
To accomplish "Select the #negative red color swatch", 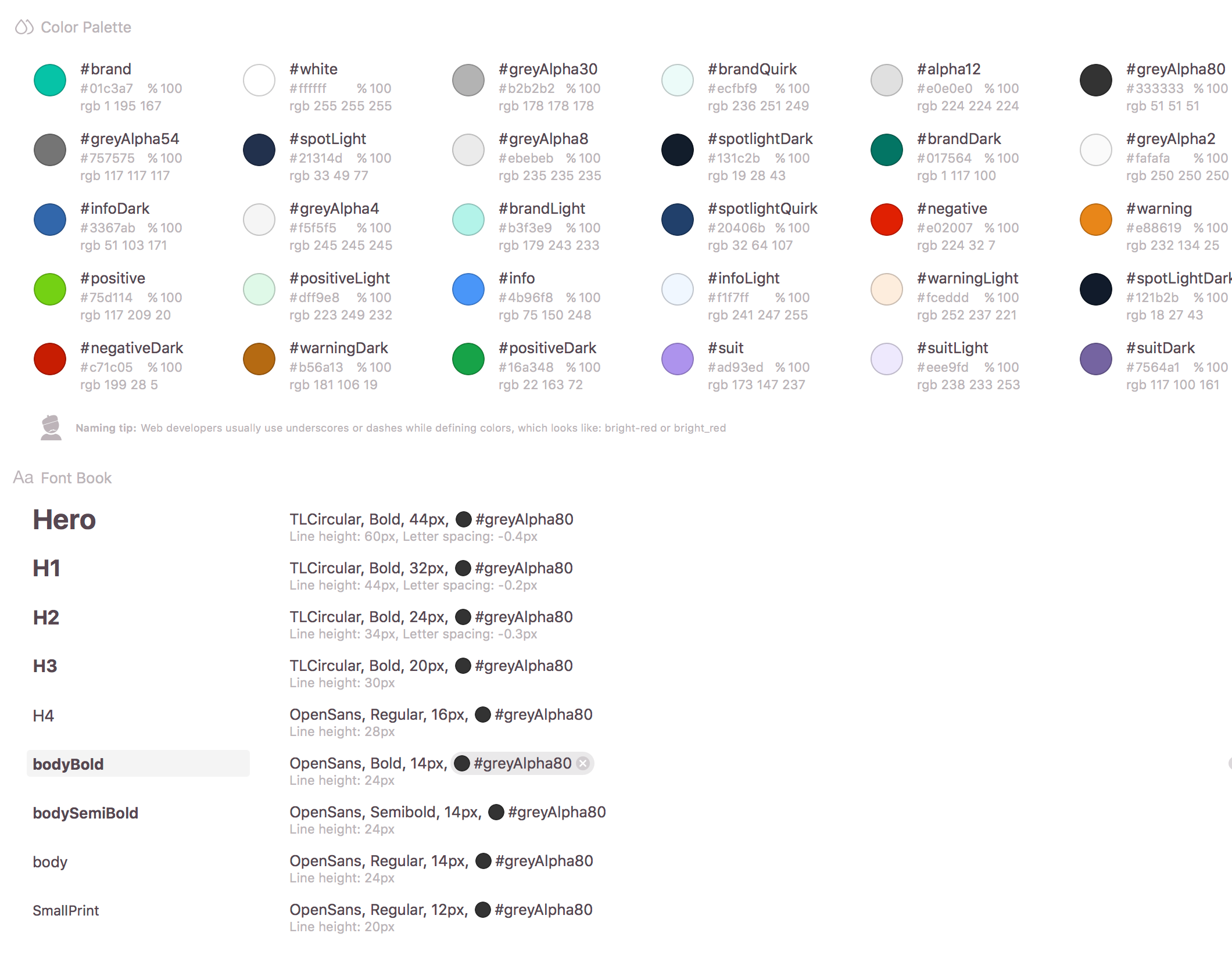I will pos(887,220).
